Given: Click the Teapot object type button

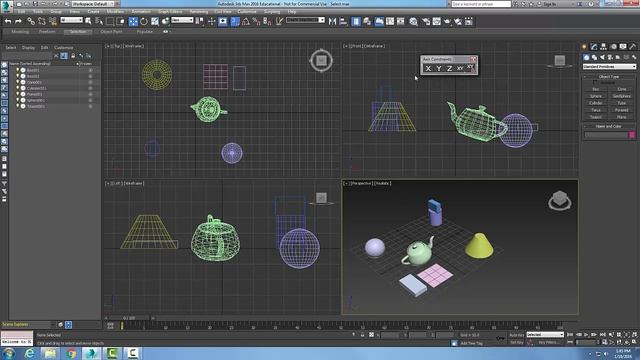Looking at the screenshot, I should pyautogui.click(x=596, y=117).
